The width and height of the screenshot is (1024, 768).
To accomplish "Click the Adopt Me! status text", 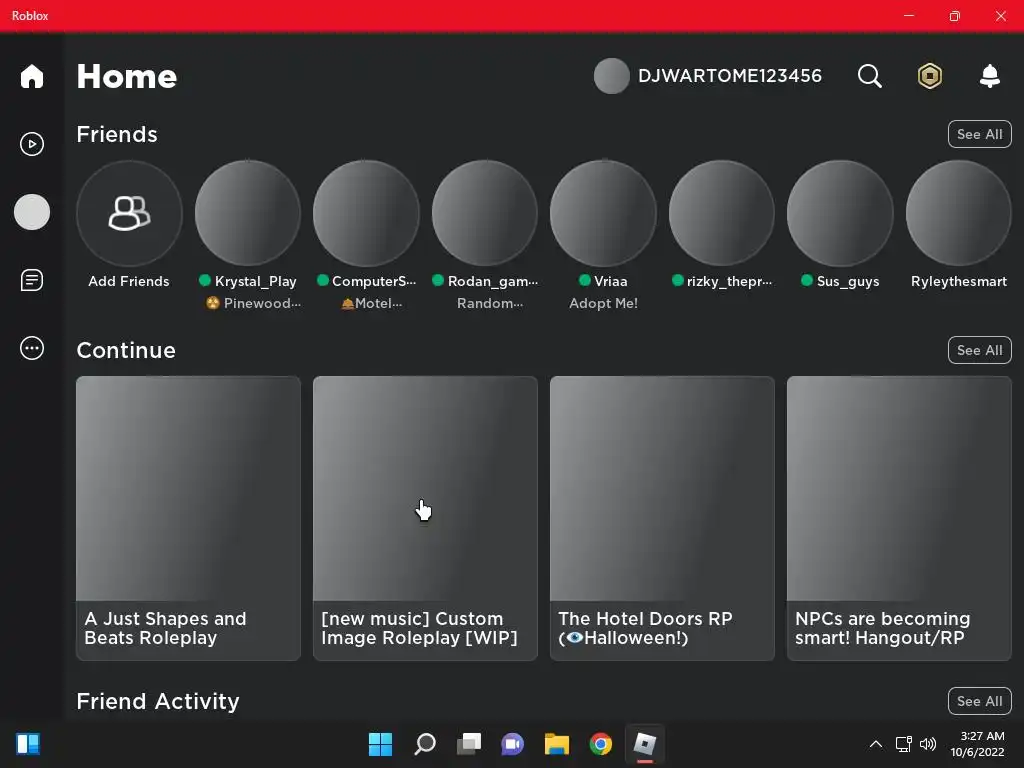I will coord(603,303).
